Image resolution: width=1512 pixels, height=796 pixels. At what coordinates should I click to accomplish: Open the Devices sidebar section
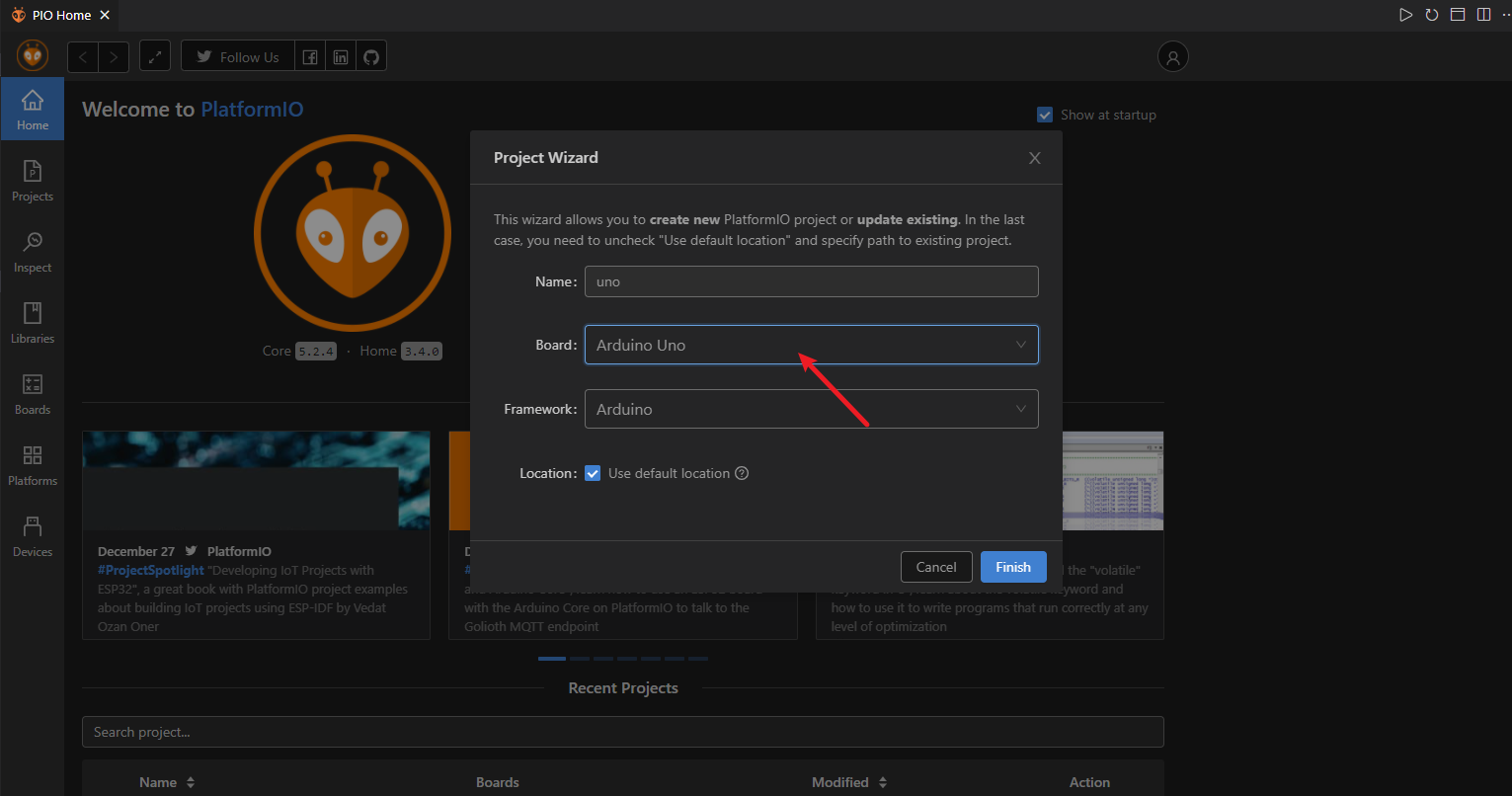click(x=33, y=536)
